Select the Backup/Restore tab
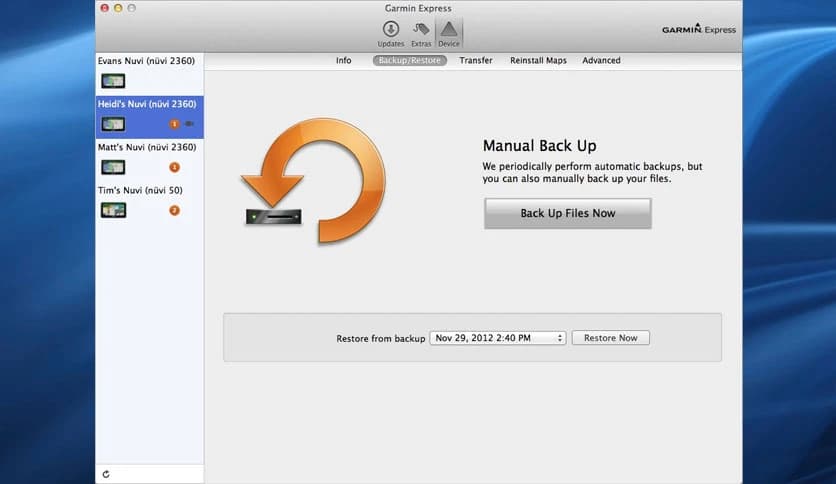 pos(409,60)
